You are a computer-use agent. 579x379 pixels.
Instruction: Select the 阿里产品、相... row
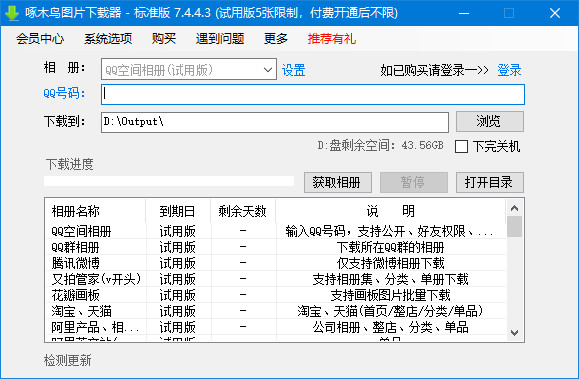(275, 327)
